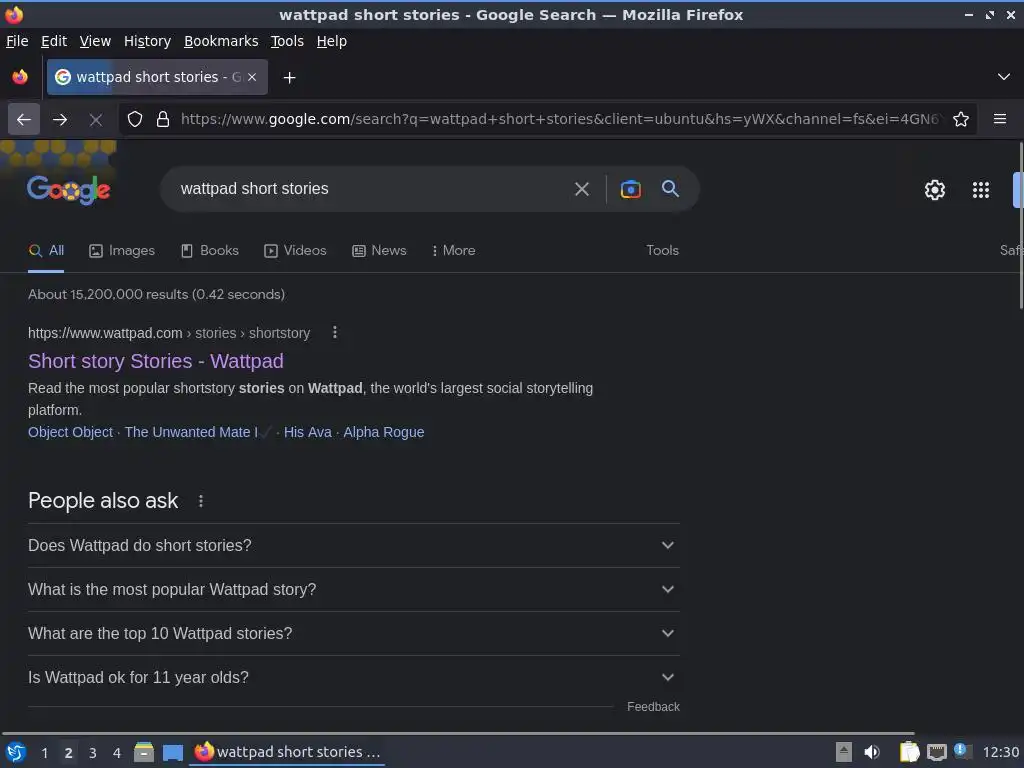Click the show desktop taskbar icon
Screen dimensions: 1024x768
[173, 753]
